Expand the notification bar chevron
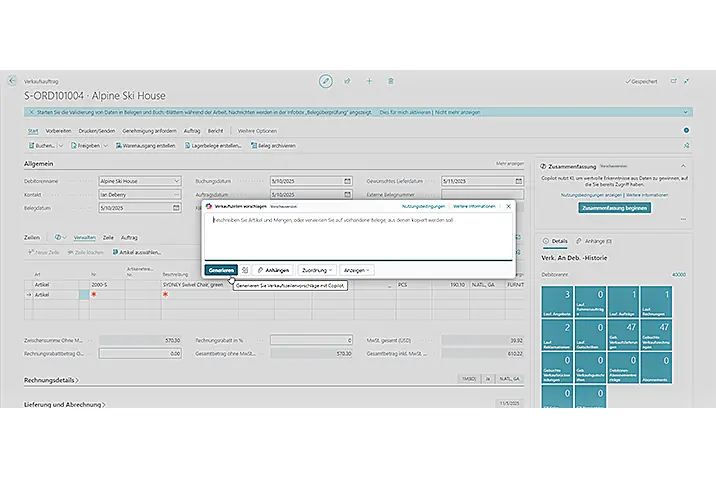The image size is (716, 478). (685, 112)
